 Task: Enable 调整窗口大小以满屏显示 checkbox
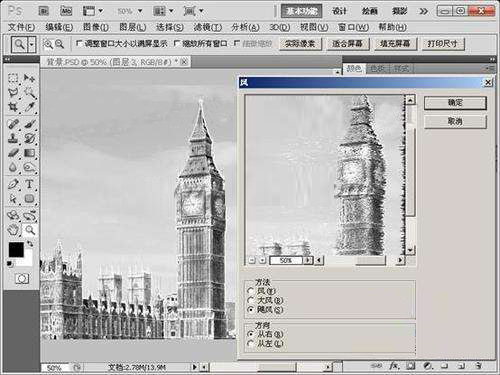point(79,43)
